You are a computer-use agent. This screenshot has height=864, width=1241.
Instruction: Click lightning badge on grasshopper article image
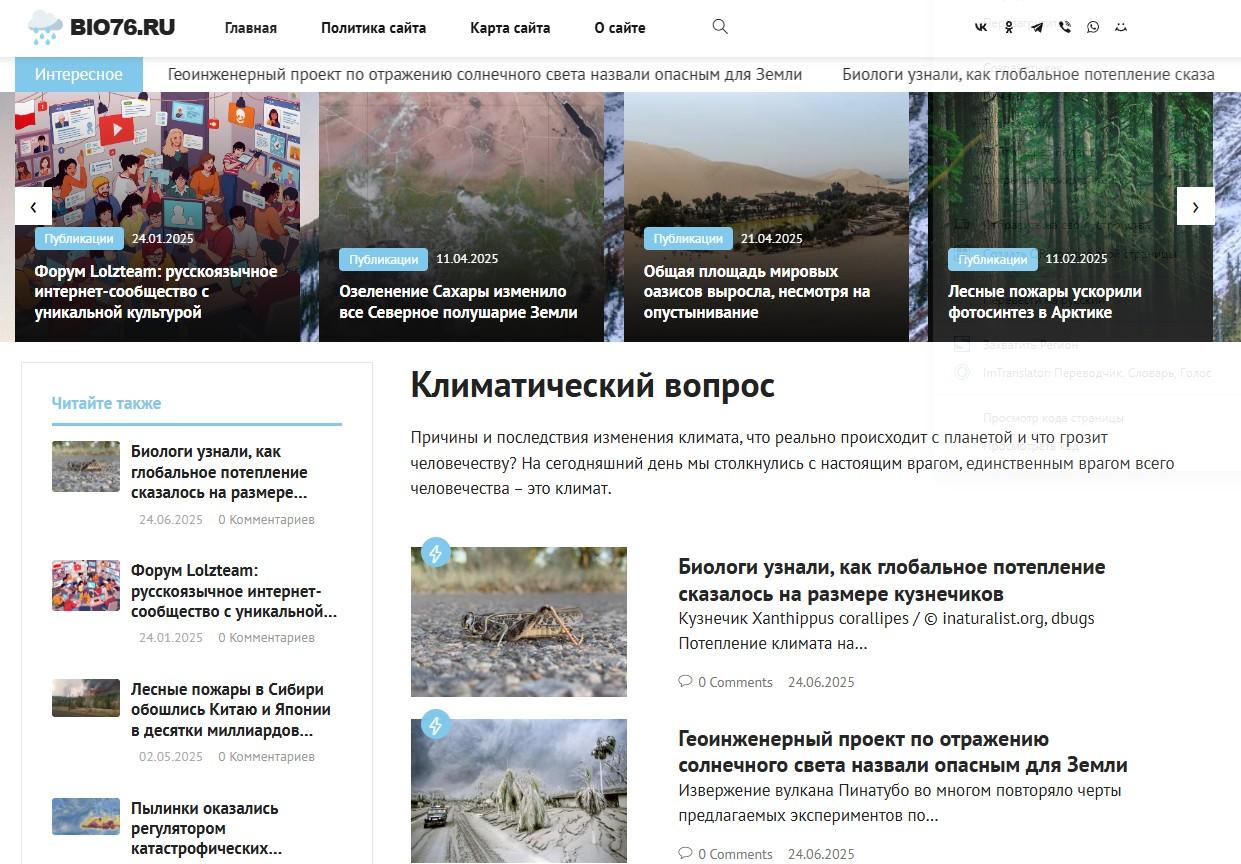[x=435, y=552]
